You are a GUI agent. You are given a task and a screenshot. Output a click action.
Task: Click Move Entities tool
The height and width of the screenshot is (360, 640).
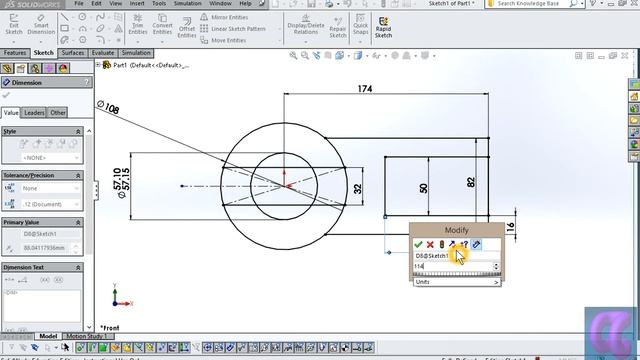(223, 40)
